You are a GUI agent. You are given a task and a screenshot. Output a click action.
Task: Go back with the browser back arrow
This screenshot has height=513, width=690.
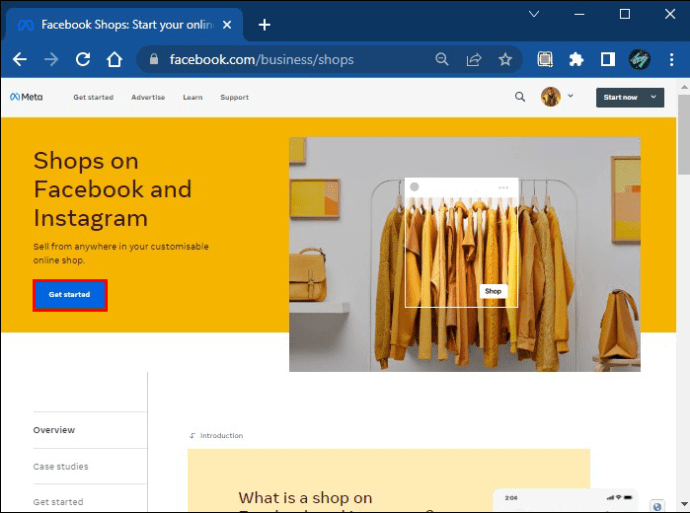(20, 59)
